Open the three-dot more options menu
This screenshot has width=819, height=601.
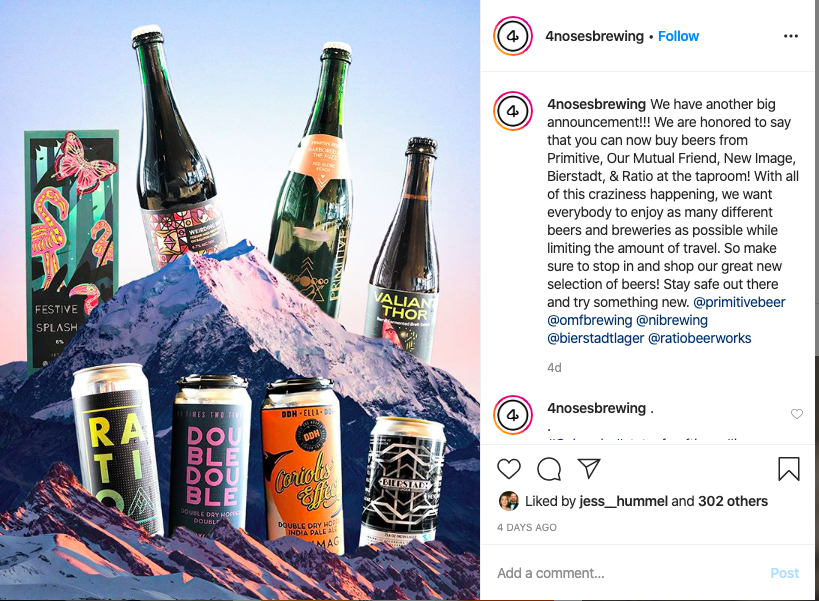(x=791, y=36)
